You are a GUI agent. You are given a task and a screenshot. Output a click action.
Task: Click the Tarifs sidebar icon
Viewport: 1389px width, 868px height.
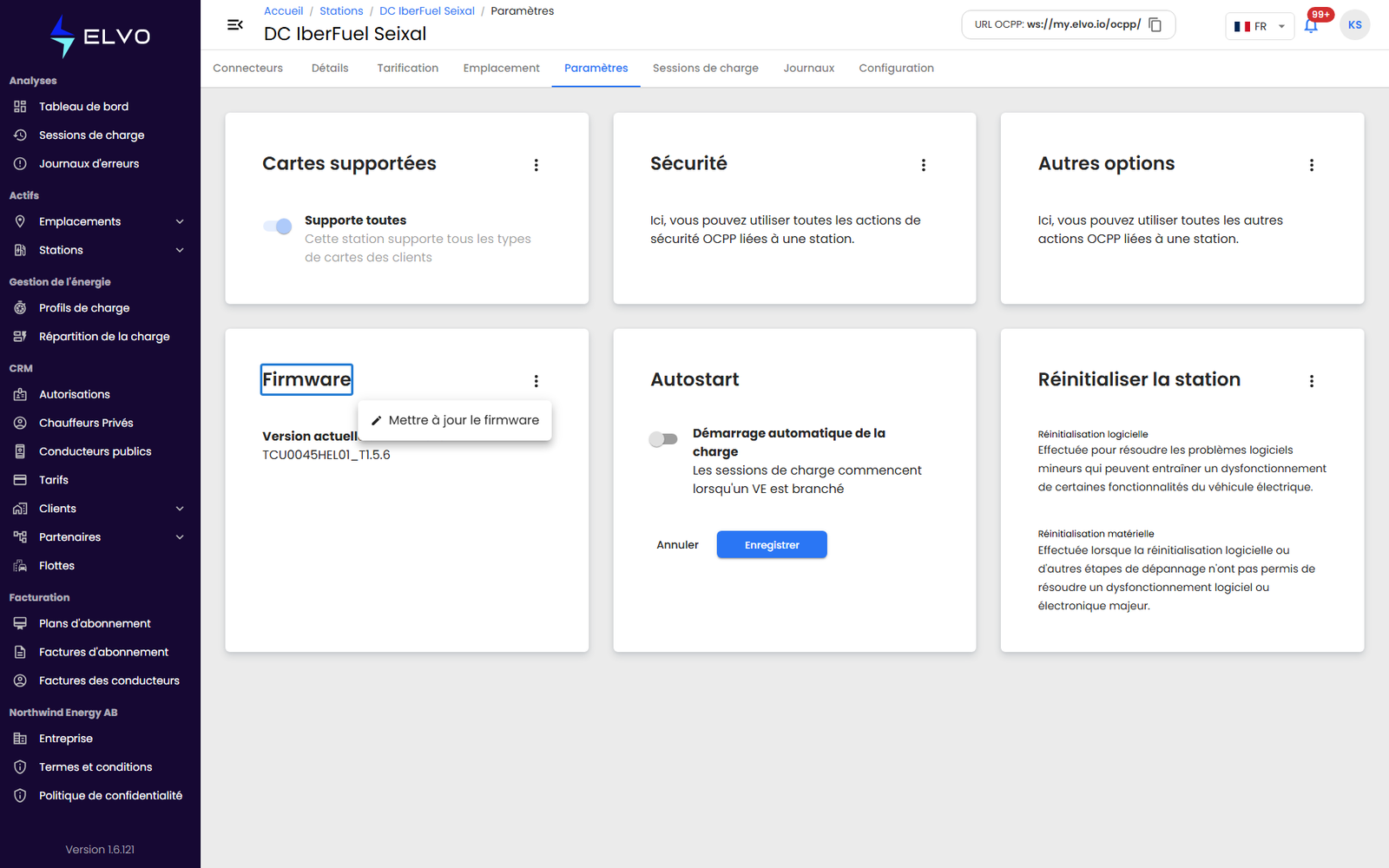[20, 480]
